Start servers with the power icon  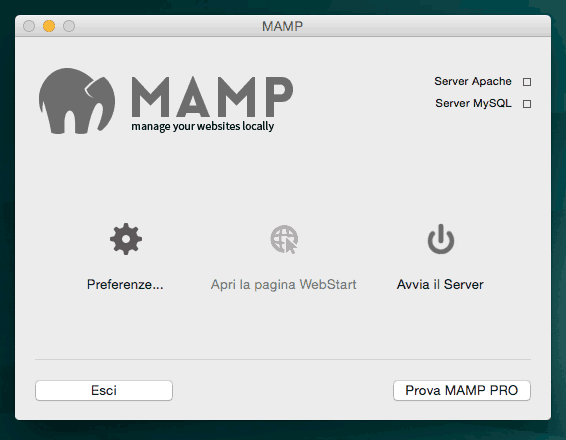[441, 239]
